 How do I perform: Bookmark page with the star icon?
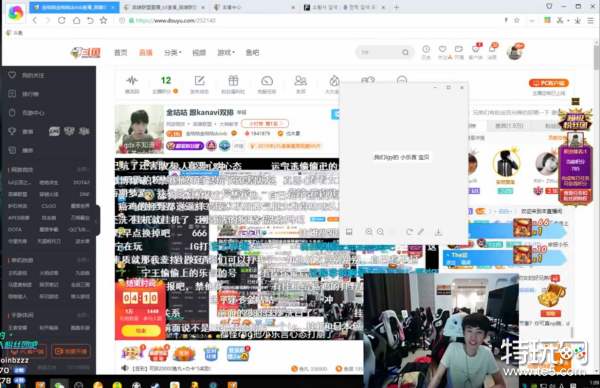coord(103,20)
